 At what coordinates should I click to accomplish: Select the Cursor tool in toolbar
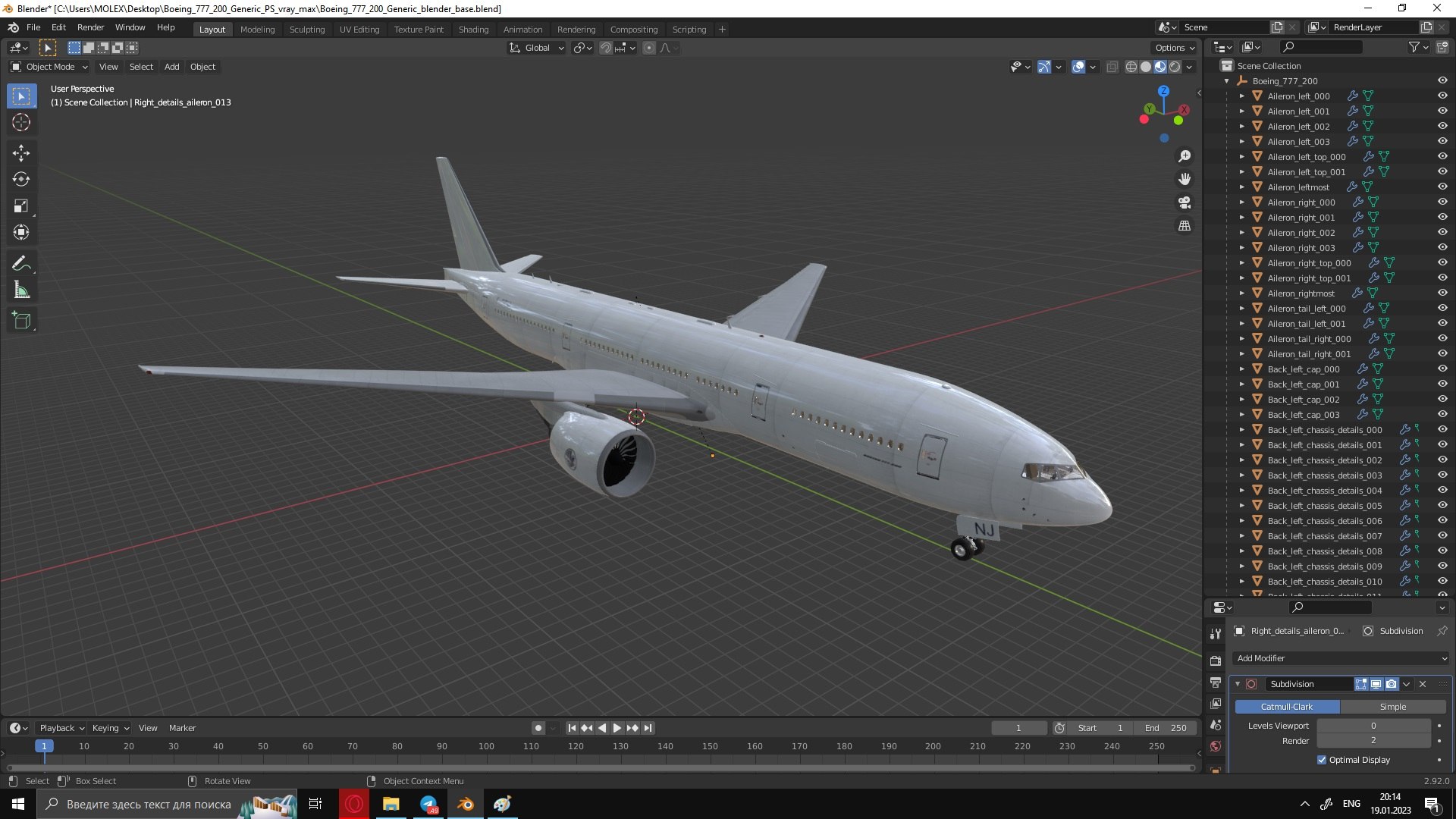coord(21,123)
